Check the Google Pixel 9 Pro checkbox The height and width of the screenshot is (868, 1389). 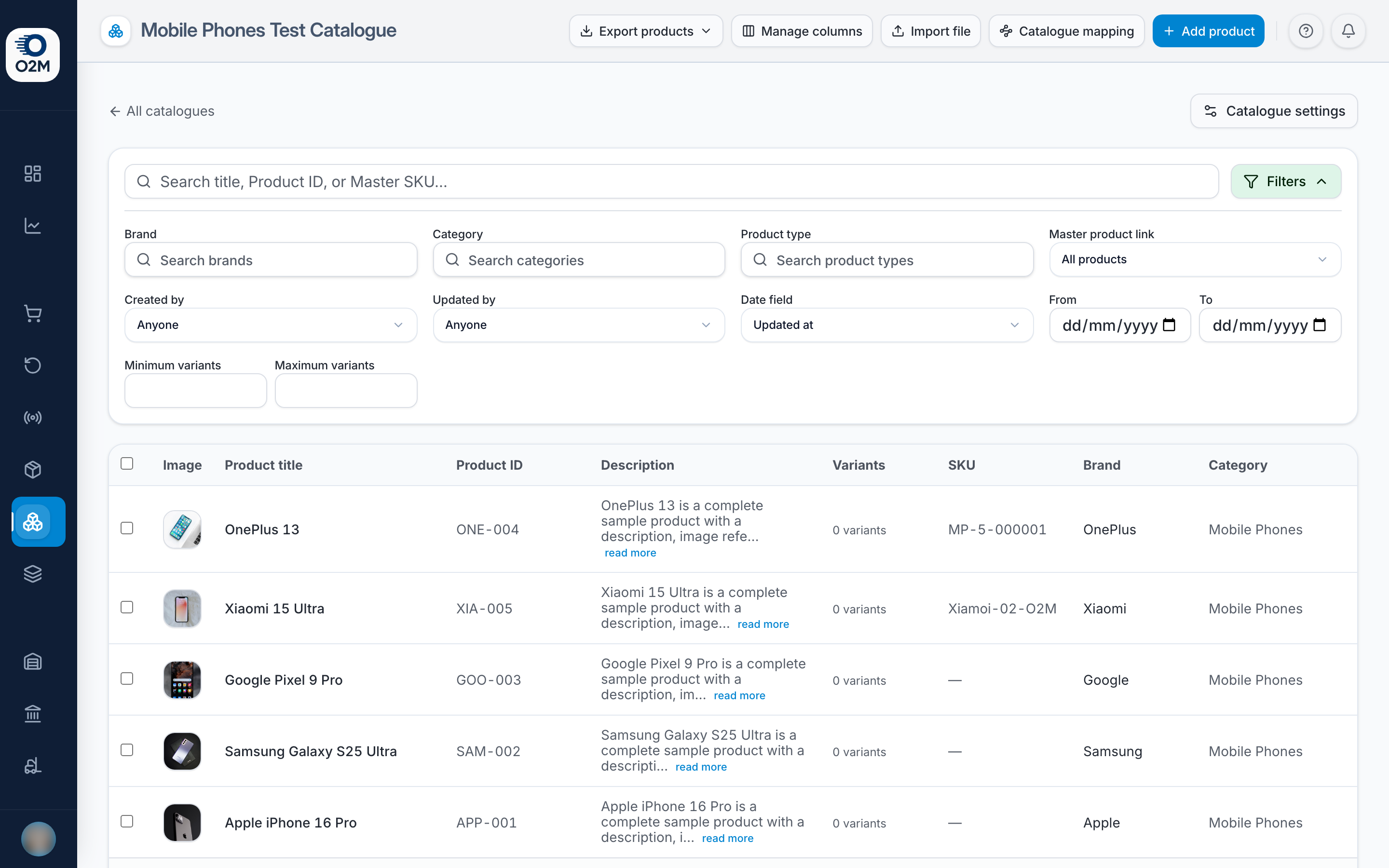coord(127,678)
